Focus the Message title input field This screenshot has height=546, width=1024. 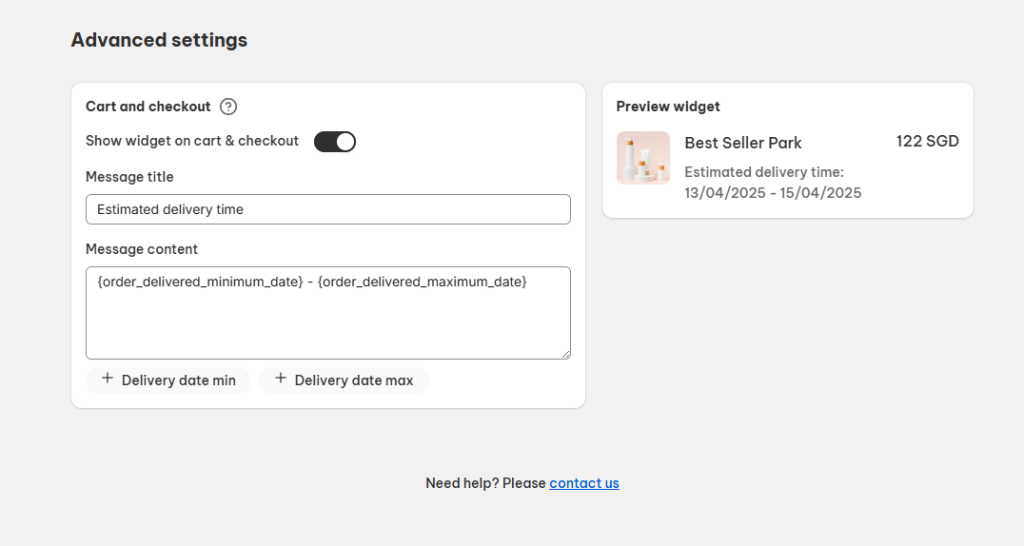tap(328, 210)
